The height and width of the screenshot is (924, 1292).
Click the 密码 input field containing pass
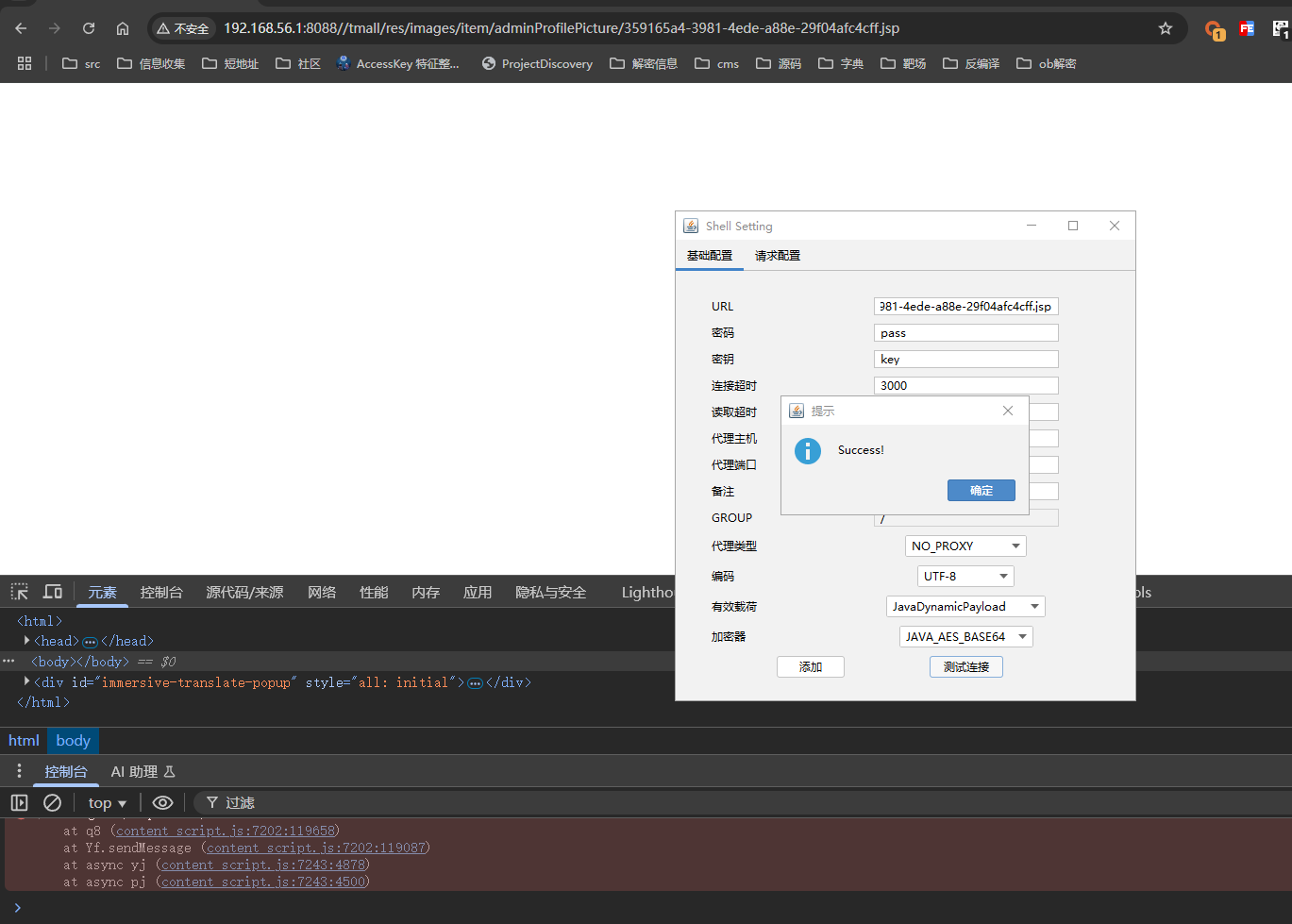tap(965, 333)
